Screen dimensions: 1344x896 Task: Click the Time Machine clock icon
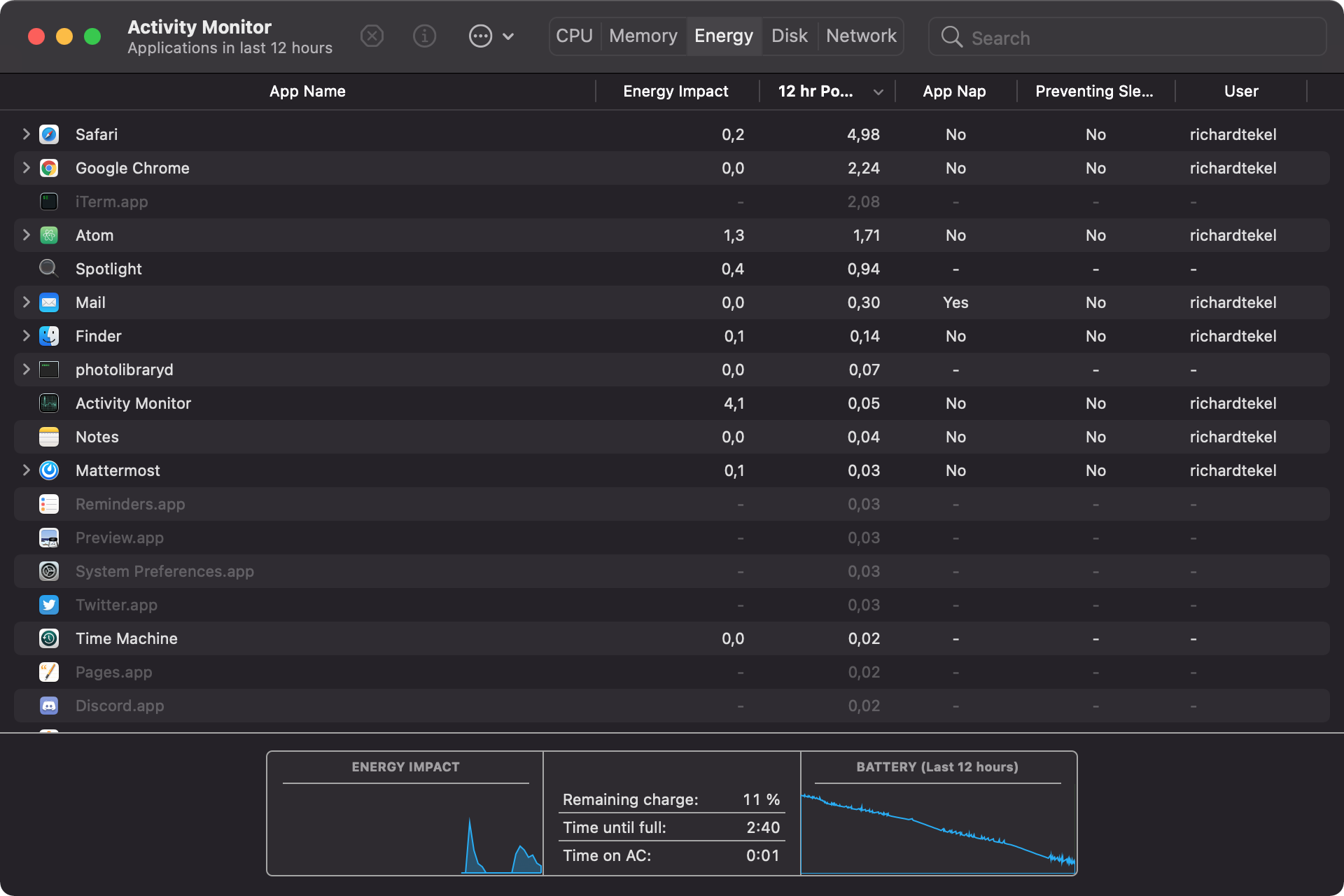point(49,638)
